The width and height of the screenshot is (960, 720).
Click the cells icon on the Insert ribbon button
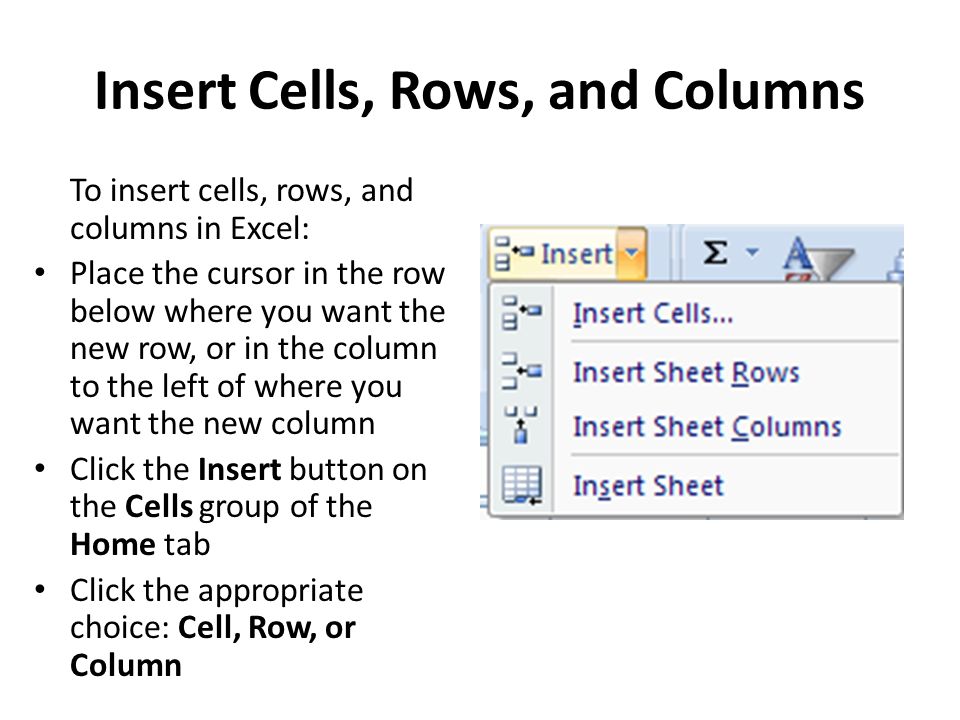pyautogui.click(x=512, y=253)
